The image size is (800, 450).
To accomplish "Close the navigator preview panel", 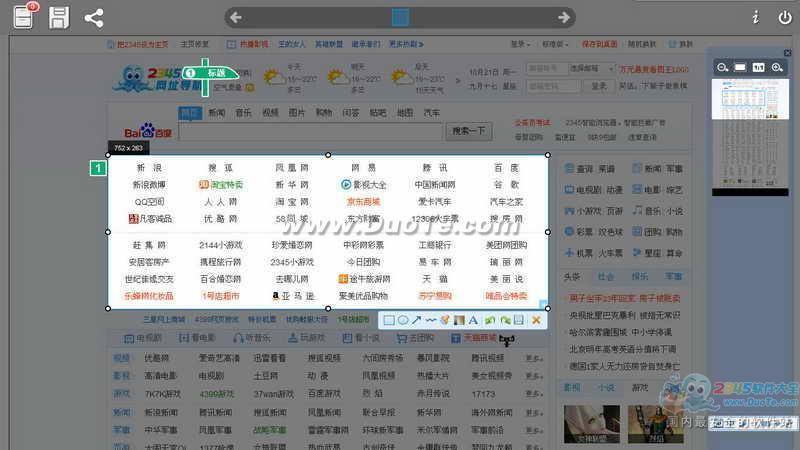I will pyautogui.click(x=788, y=53).
